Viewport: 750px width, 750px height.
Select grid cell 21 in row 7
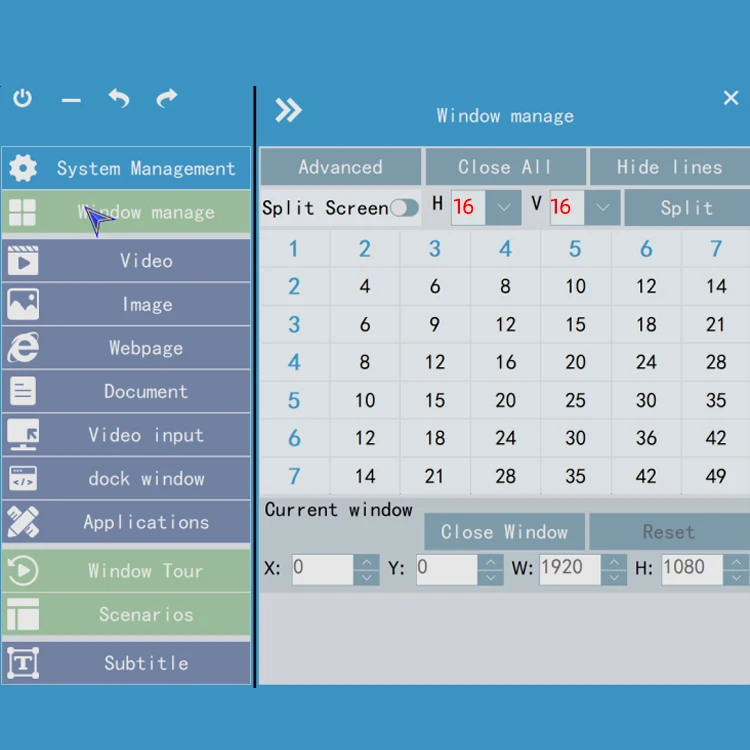435,476
